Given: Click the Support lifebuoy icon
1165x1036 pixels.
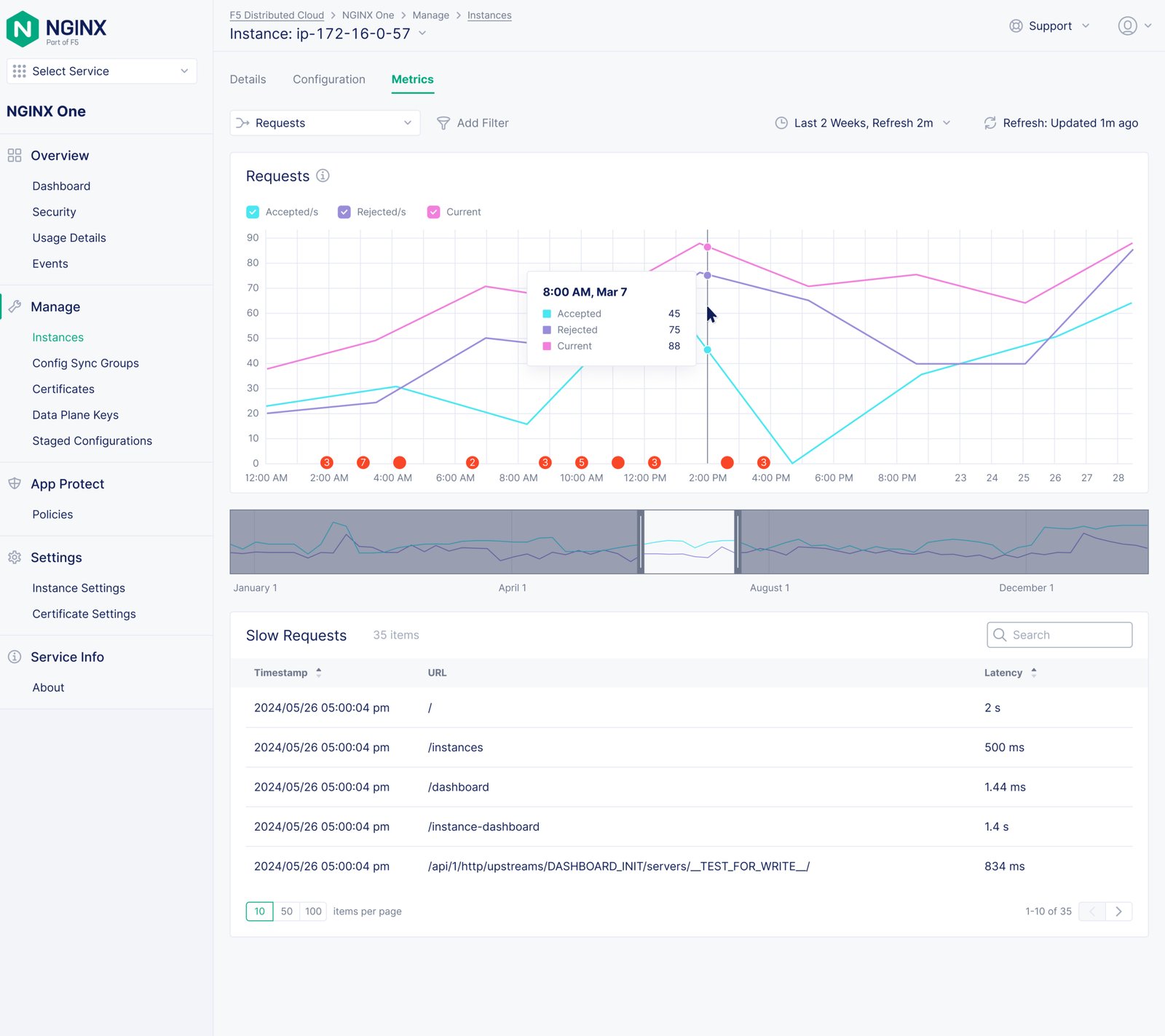Looking at the screenshot, I should point(1016,26).
